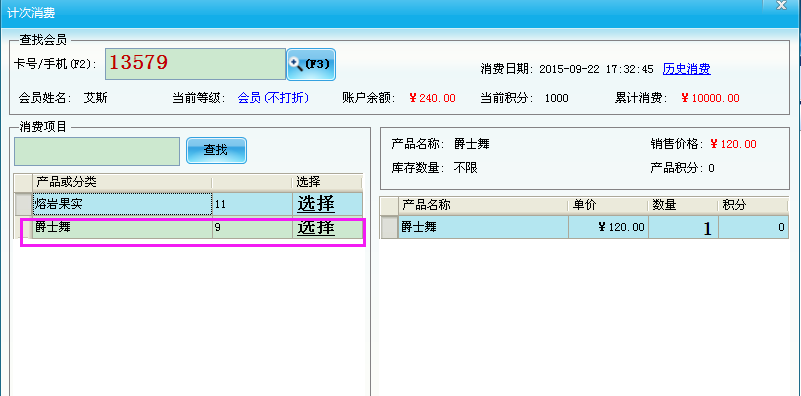Click 选择 for the 熔岩果实 row
This screenshot has width=801, height=396.
click(x=316, y=204)
